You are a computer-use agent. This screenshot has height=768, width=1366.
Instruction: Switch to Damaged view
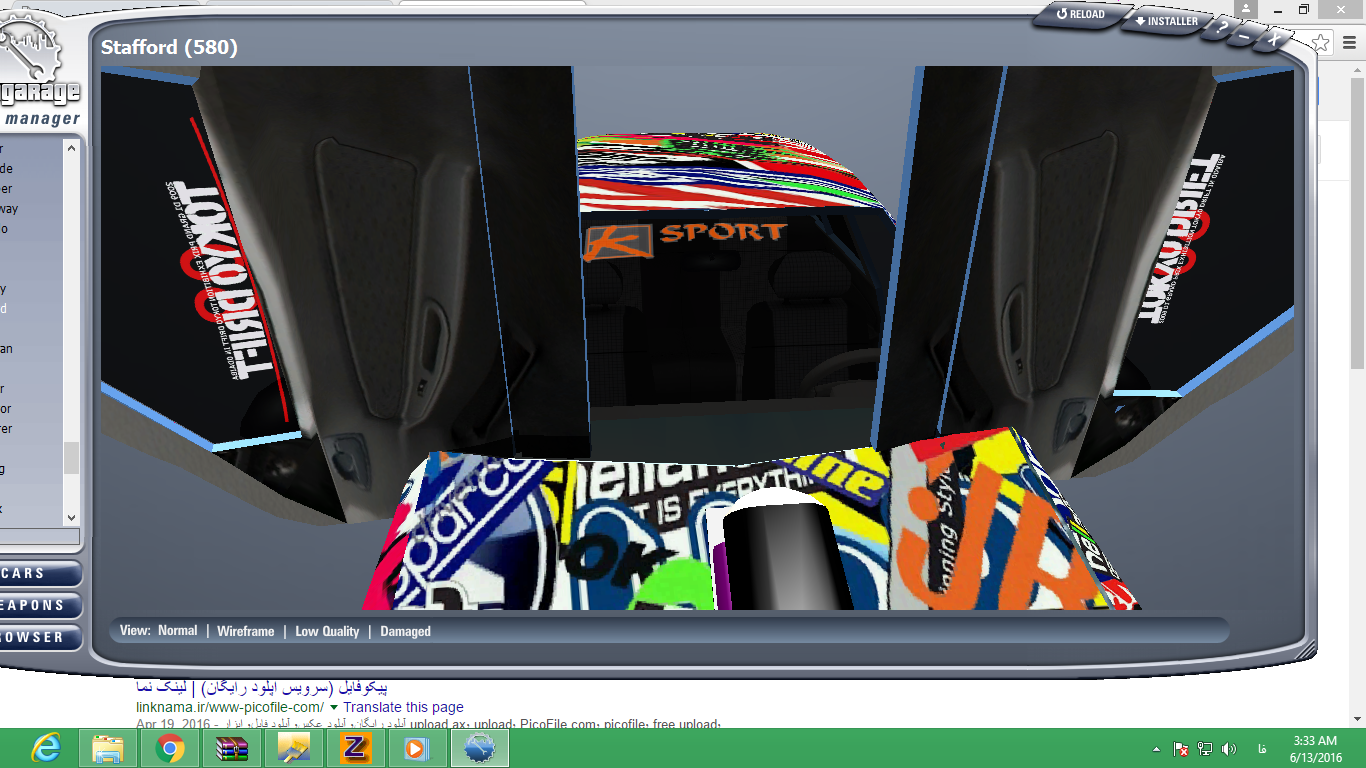405,631
